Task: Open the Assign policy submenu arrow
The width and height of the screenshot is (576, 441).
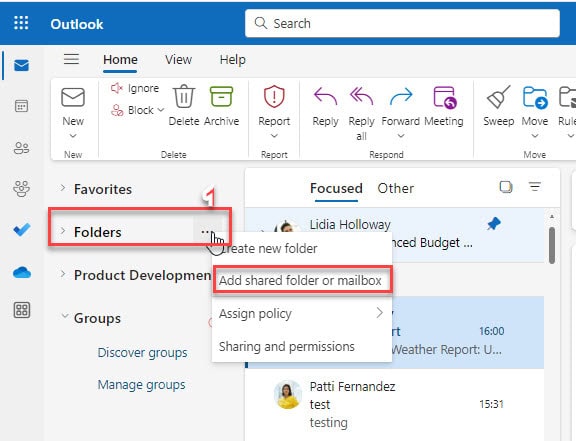Action: coord(379,313)
